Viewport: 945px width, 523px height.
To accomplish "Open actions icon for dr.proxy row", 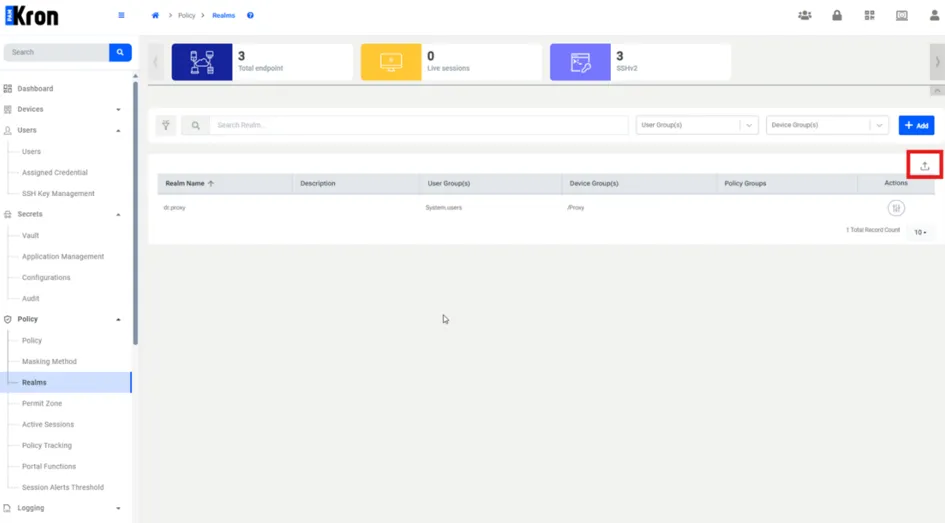I will [896, 208].
